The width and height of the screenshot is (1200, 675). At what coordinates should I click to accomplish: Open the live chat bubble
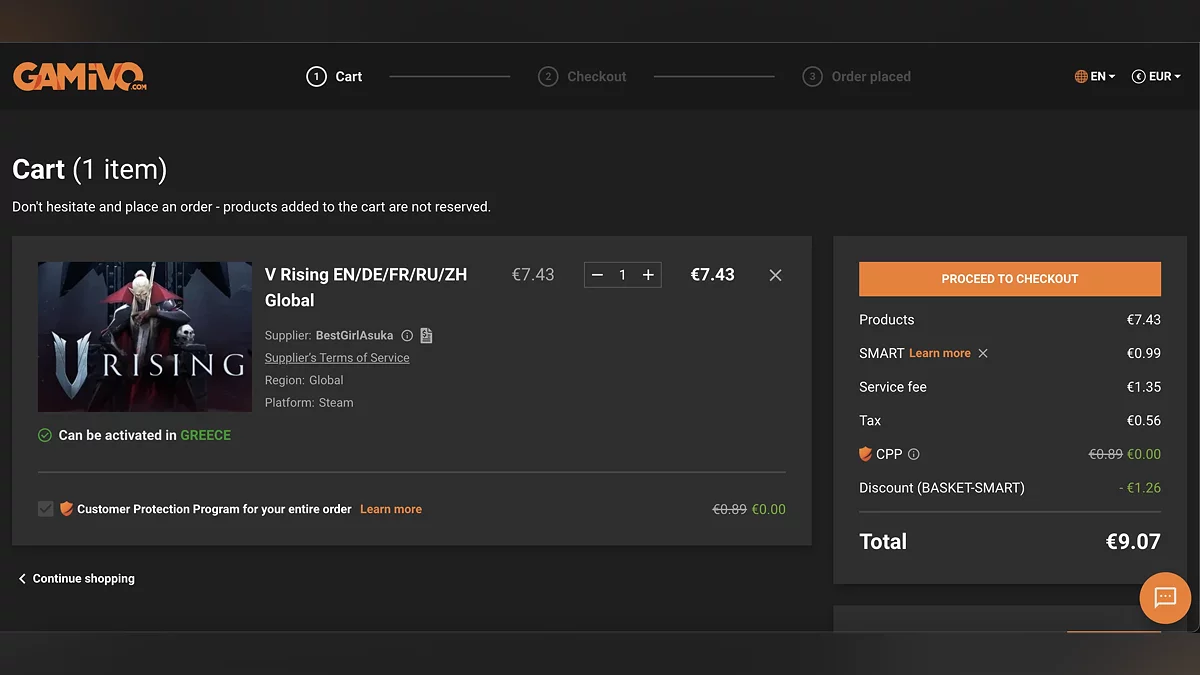point(1165,598)
